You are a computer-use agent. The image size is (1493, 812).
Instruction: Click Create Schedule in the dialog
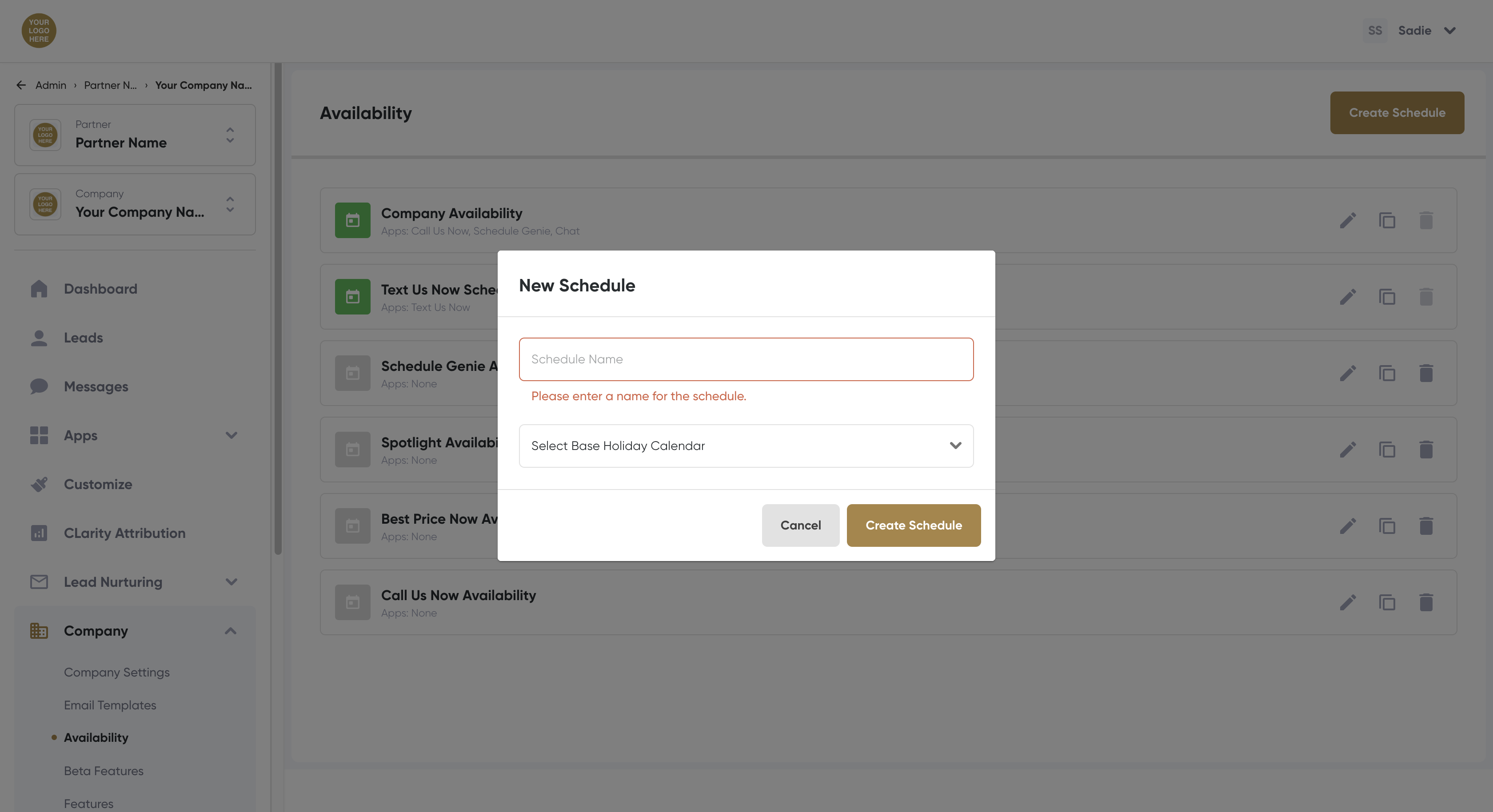point(914,525)
